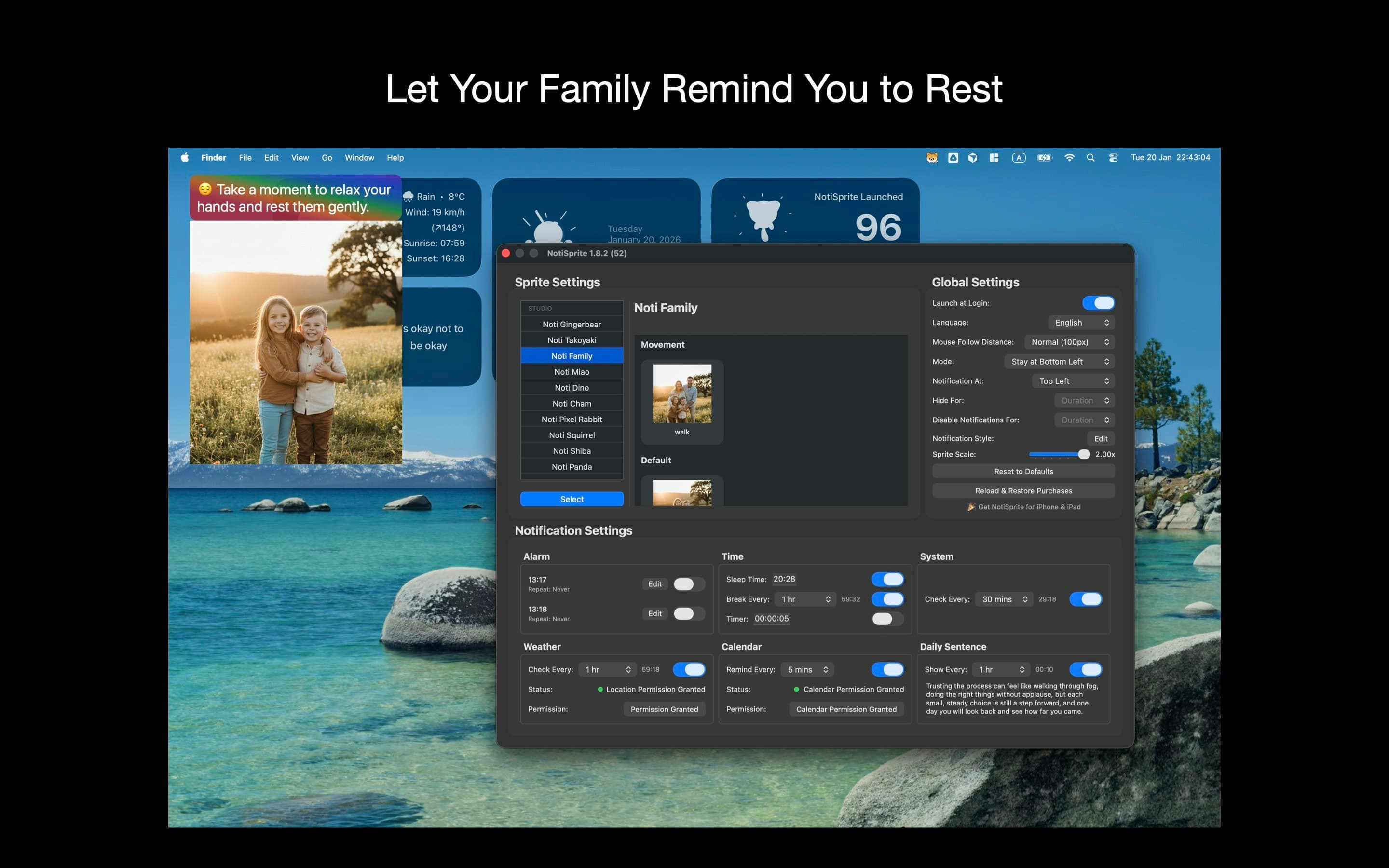The height and width of the screenshot is (868, 1389).
Task: Select Noti Takoyaki in the sprite list
Action: click(572, 340)
